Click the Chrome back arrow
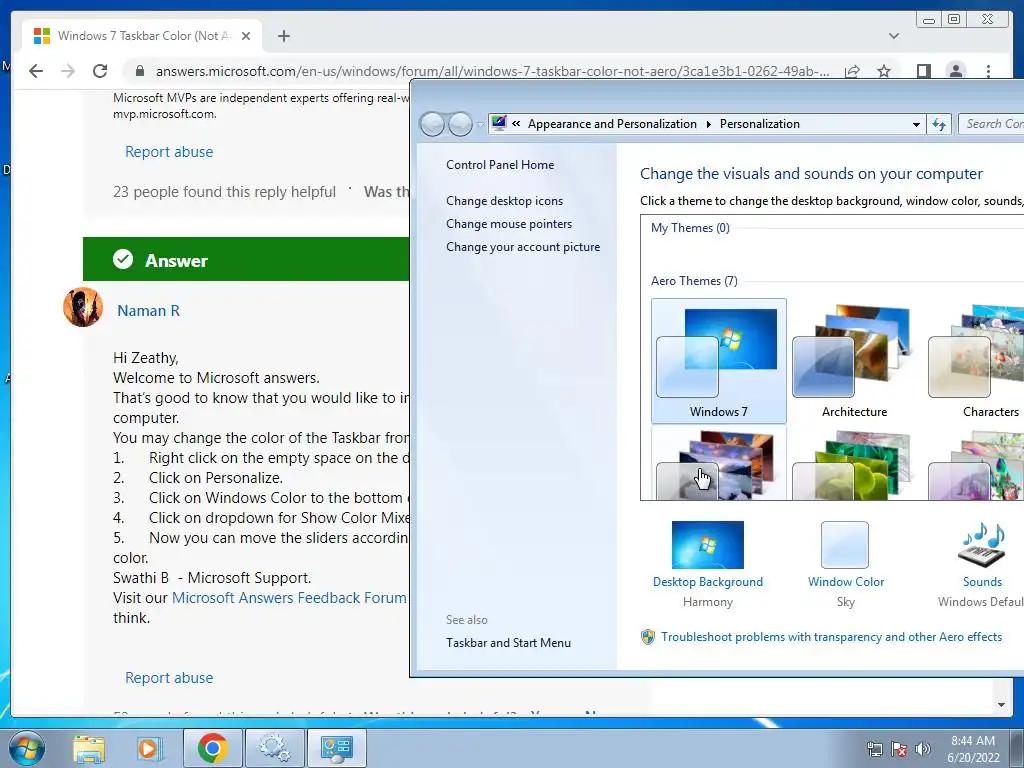Screen dimensions: 1024x768 coord(36,71)
